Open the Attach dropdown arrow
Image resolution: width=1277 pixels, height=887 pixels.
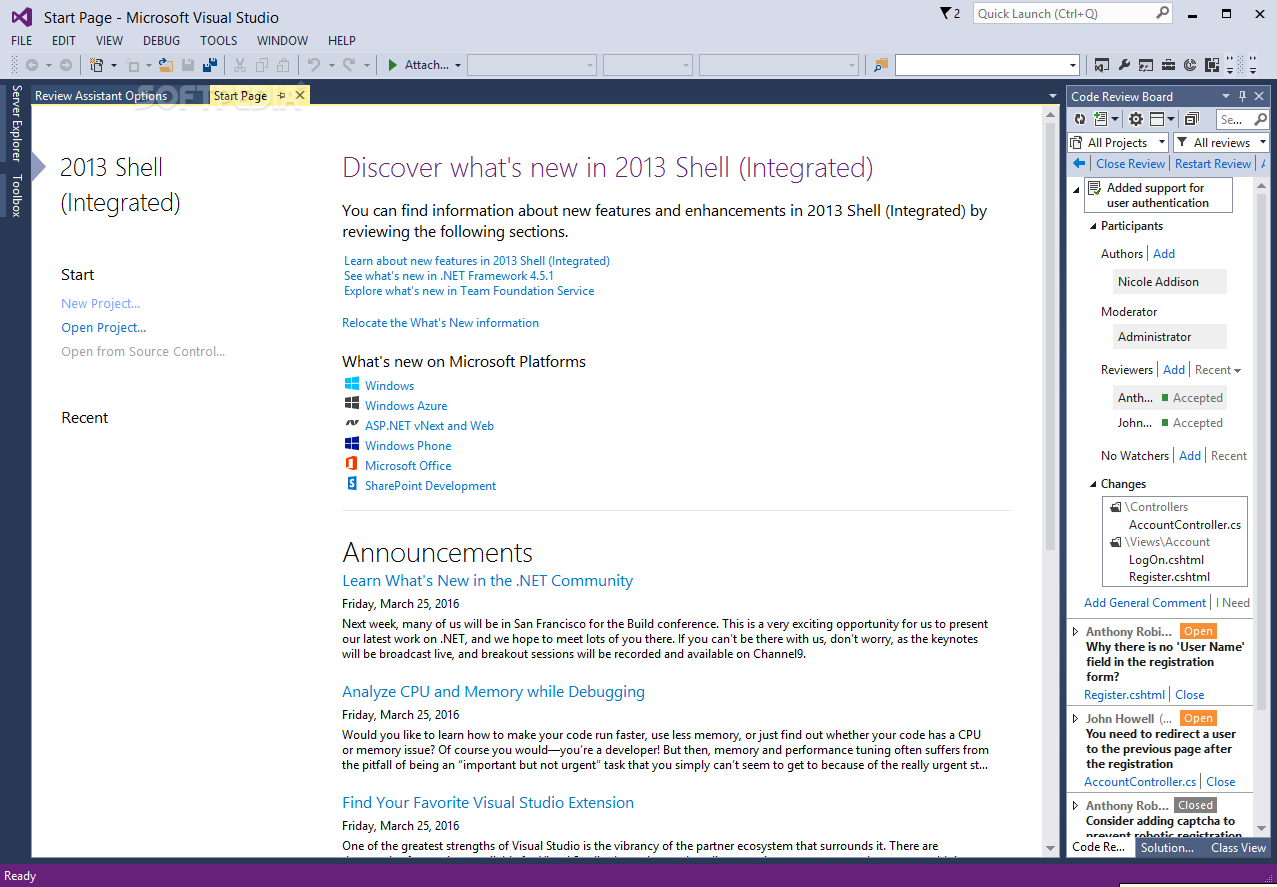tap(458, 65)
